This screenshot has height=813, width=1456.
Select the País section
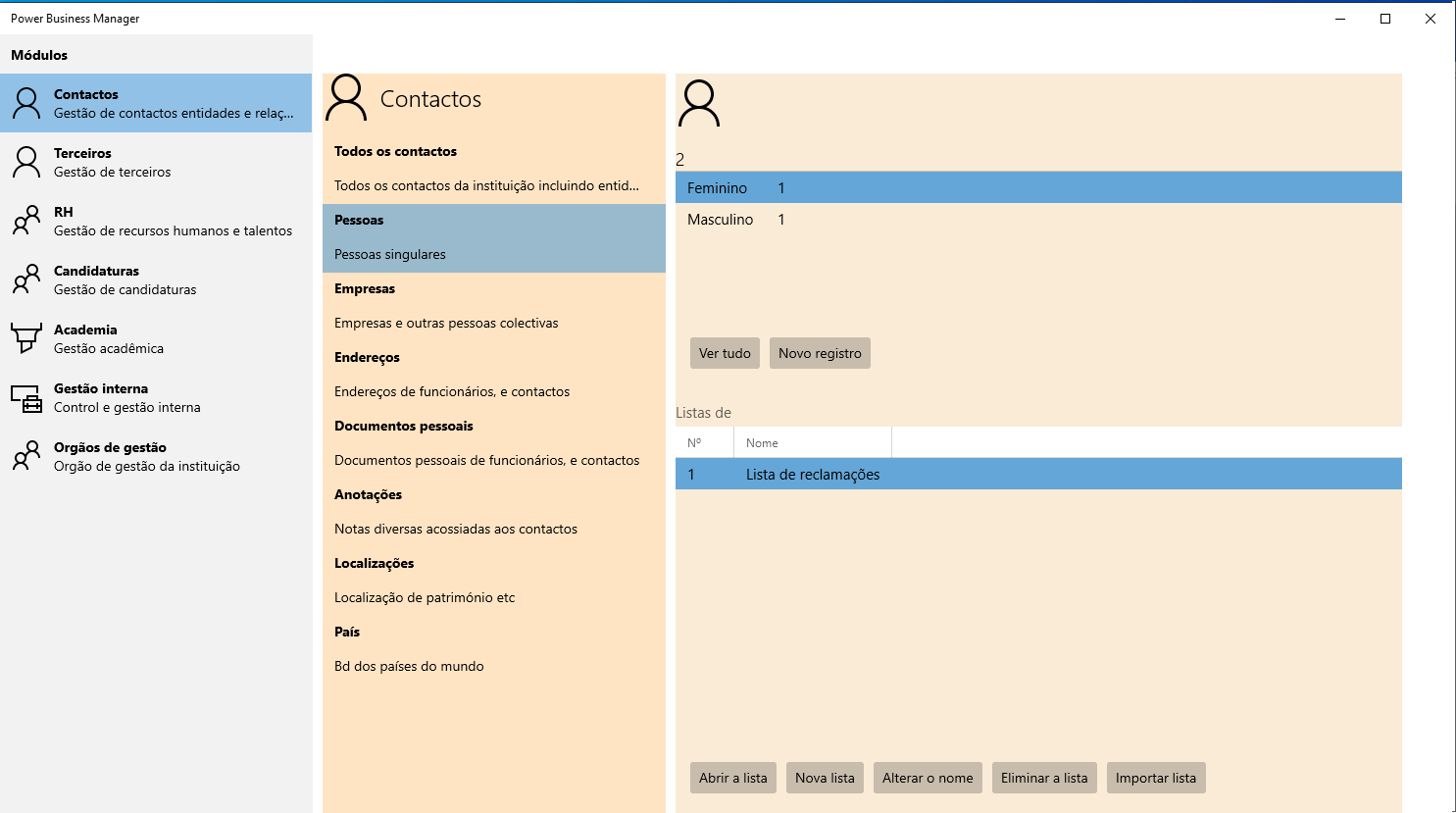point(494,649)
